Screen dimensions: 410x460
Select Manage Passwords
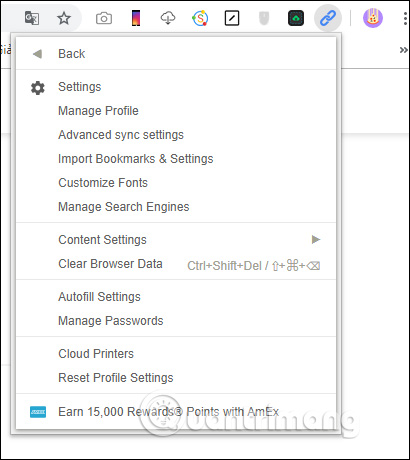pyautogui.click(x=176, y=321)
